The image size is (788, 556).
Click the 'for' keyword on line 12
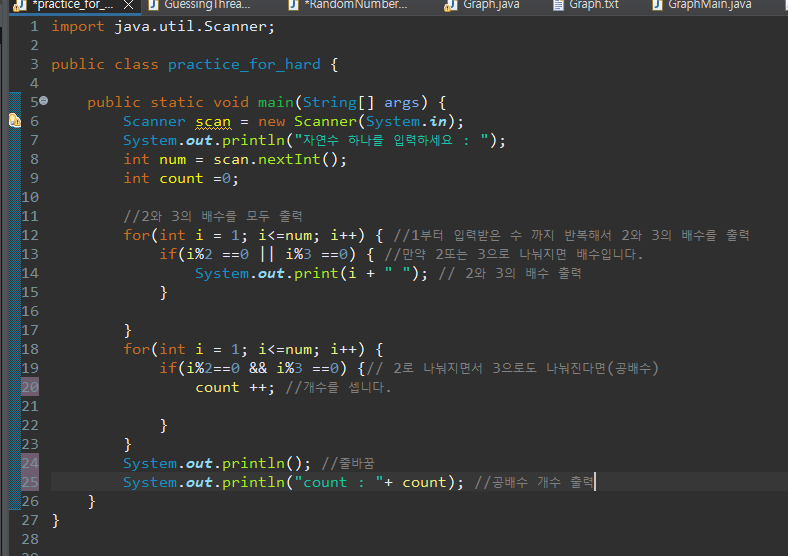coord(137,235)
